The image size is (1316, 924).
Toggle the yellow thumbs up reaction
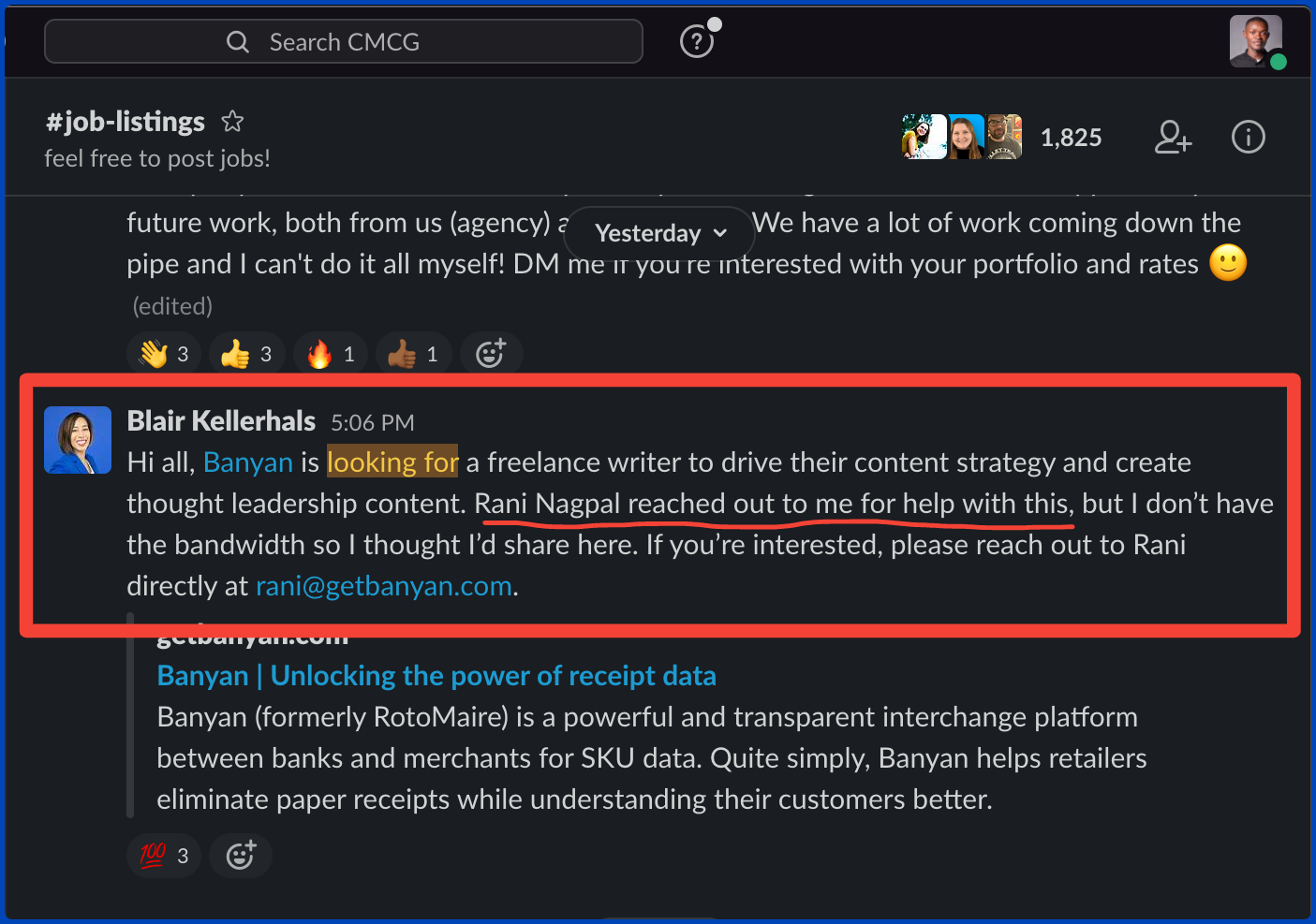pos(246,354)
